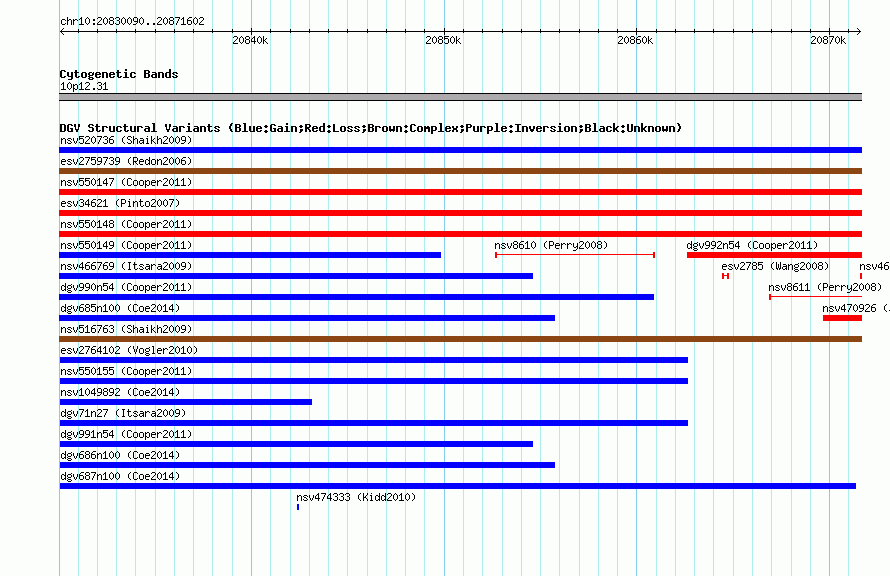Click the red nsv470926 loss bar
890x576 pixels.
coord(842,318)
